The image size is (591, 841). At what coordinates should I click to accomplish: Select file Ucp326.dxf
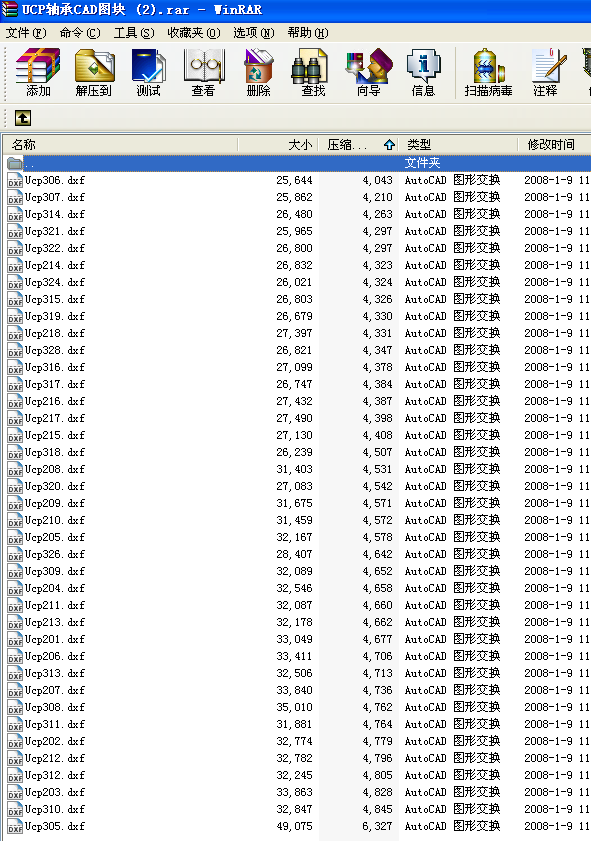[55, 554]
